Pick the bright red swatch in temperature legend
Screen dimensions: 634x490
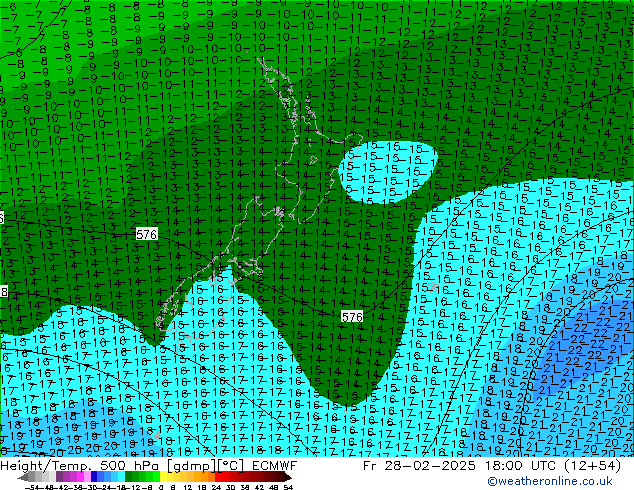(218, 477)
